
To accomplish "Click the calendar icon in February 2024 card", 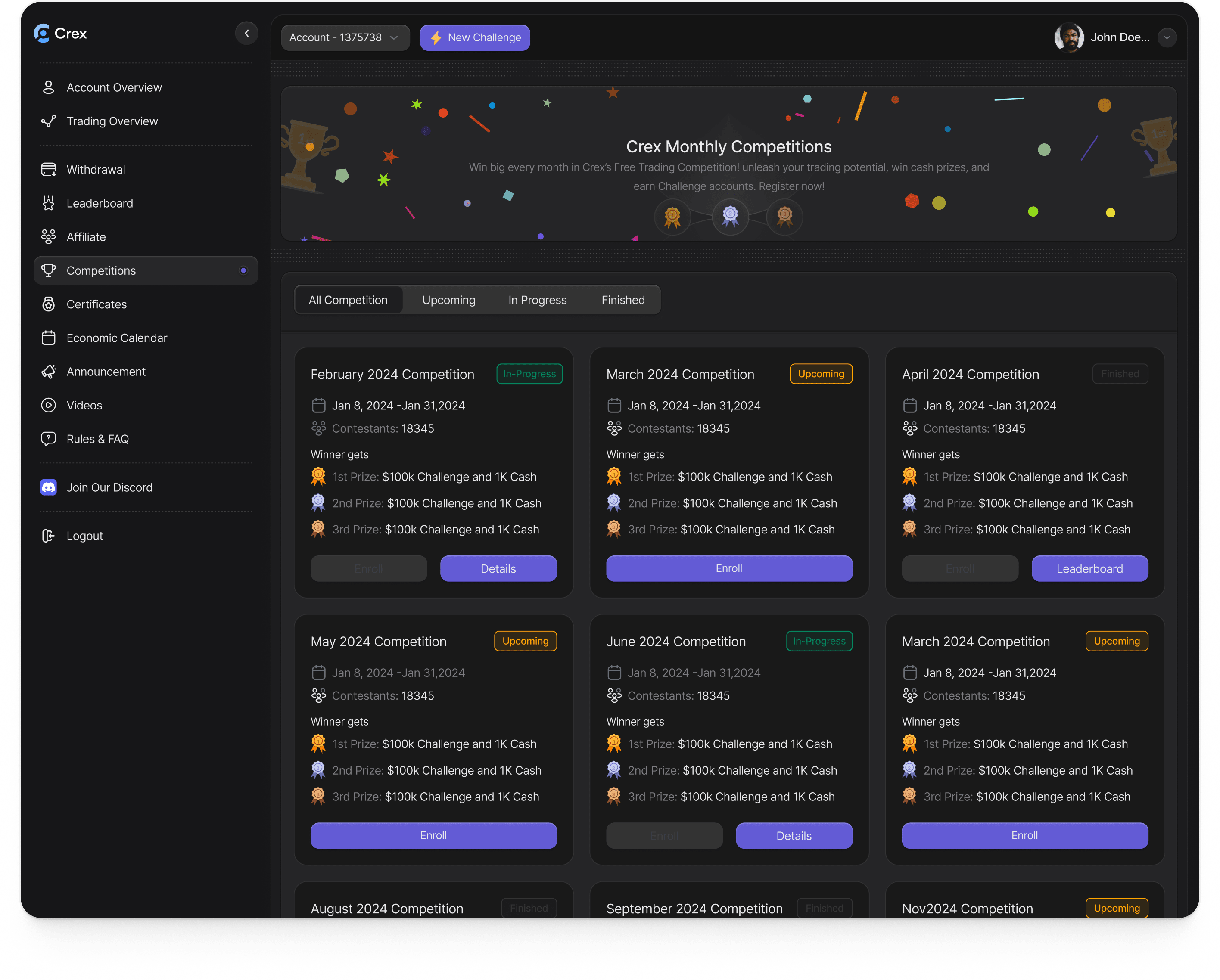I will pos(319,406).
